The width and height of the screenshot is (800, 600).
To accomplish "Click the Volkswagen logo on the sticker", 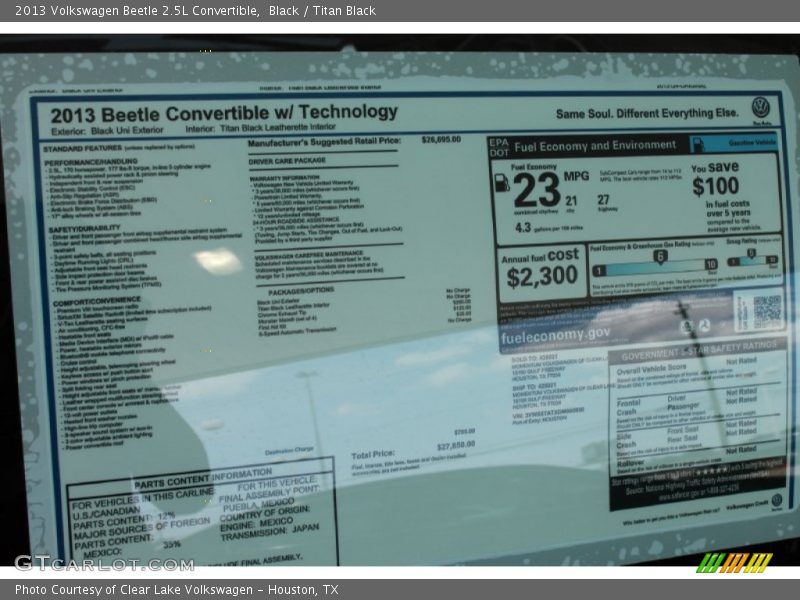I will (760, 108).
